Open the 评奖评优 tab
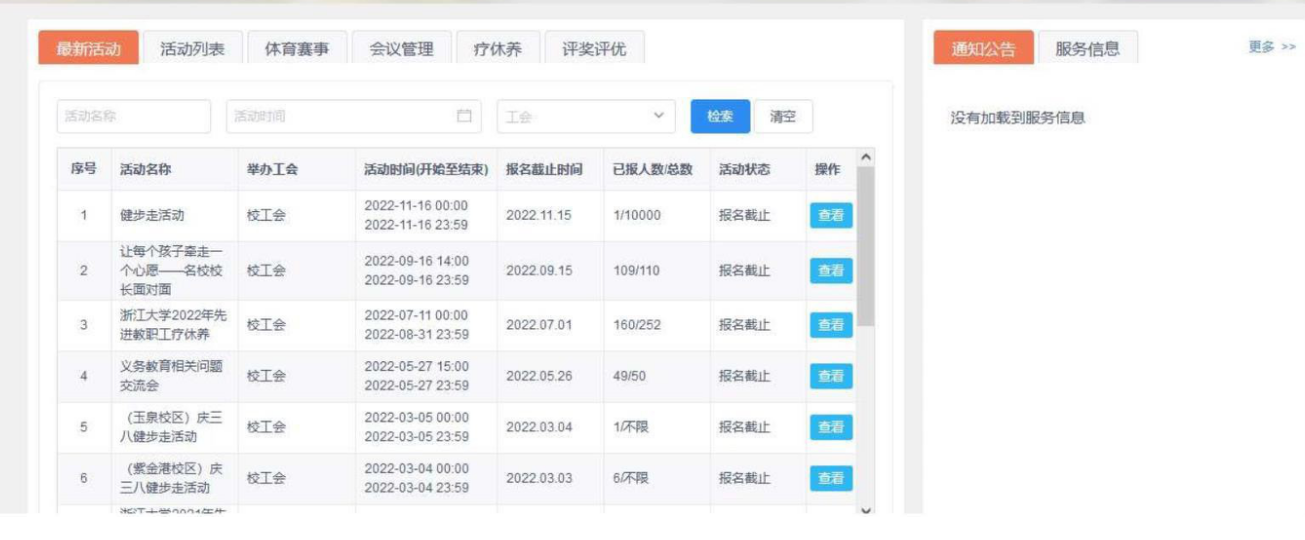The height and width of the screenshot is (540, 1305). (x=595, y=49)
